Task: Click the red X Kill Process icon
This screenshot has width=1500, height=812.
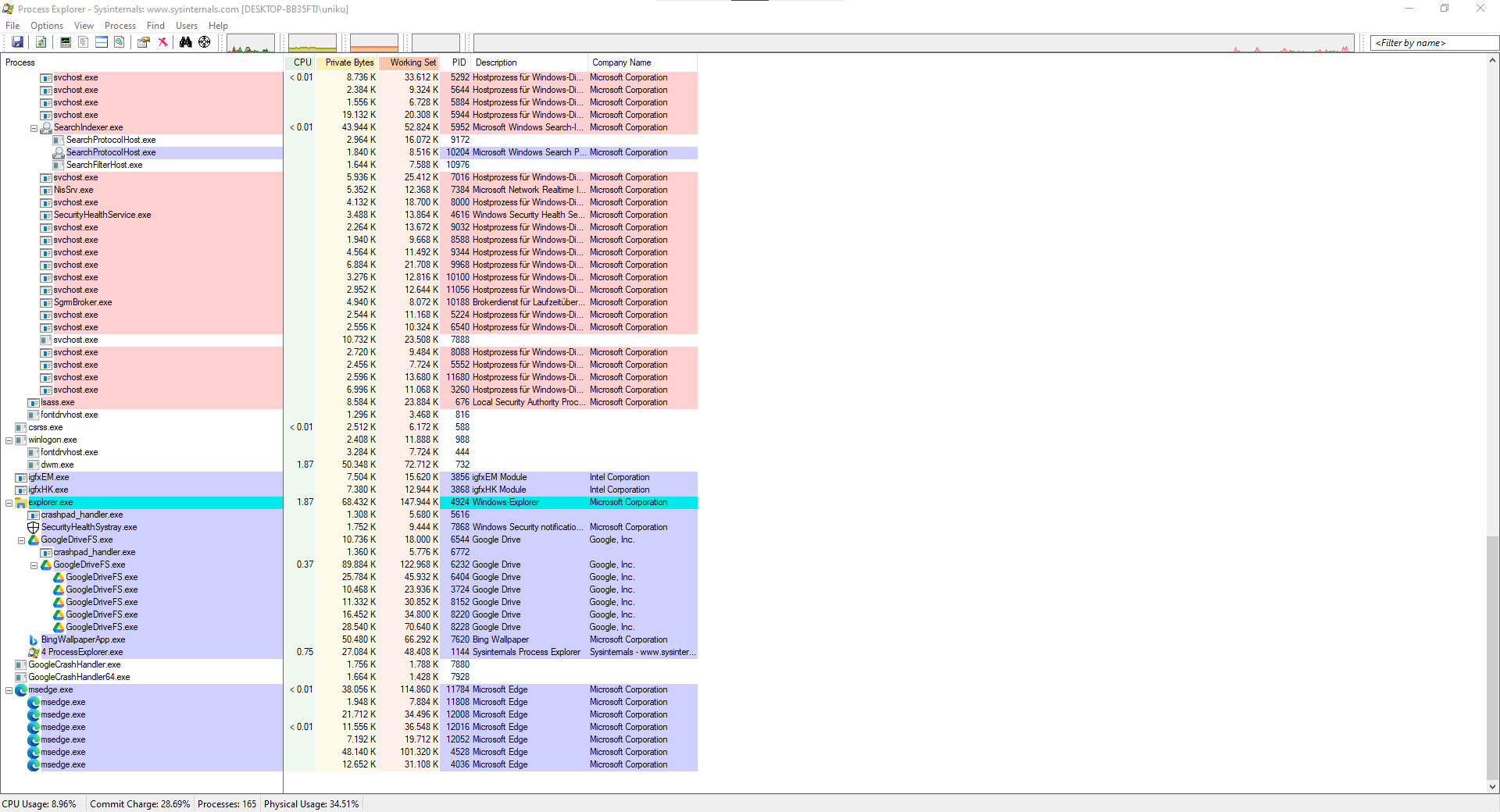Action: tap(162, 42)
